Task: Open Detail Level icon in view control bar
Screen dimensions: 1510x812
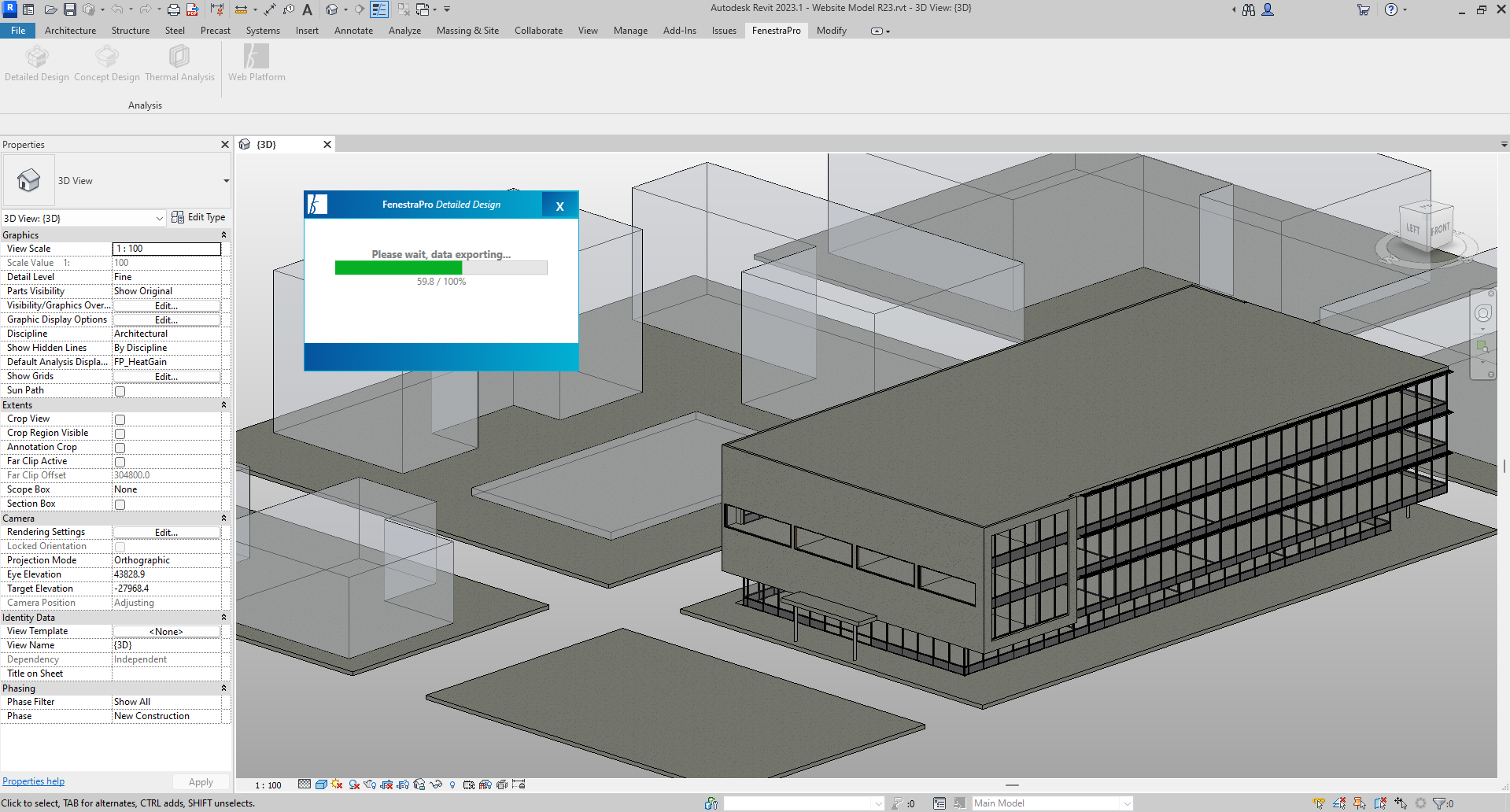Action: [x=305, y=784]
